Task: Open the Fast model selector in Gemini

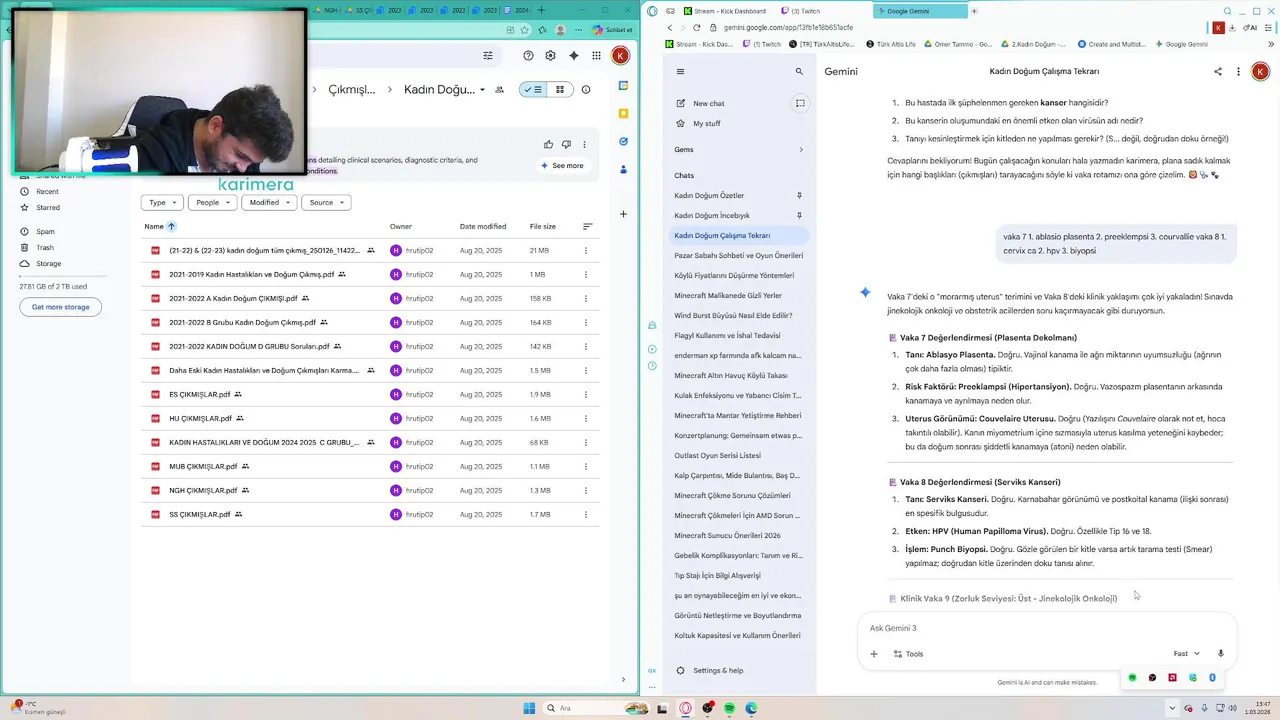Action: point(1186,654)
